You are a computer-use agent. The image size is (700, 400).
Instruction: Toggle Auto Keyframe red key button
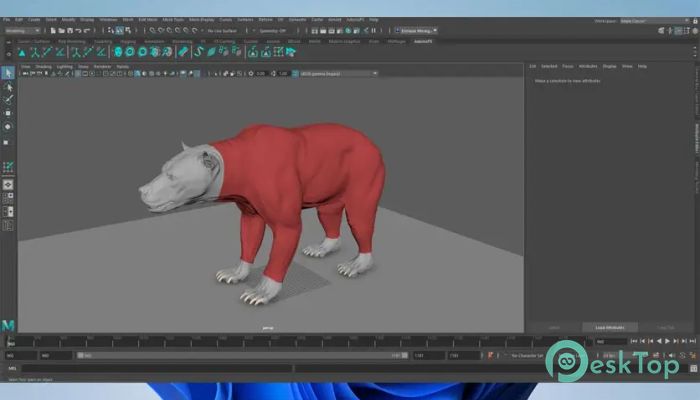point(490,355)
